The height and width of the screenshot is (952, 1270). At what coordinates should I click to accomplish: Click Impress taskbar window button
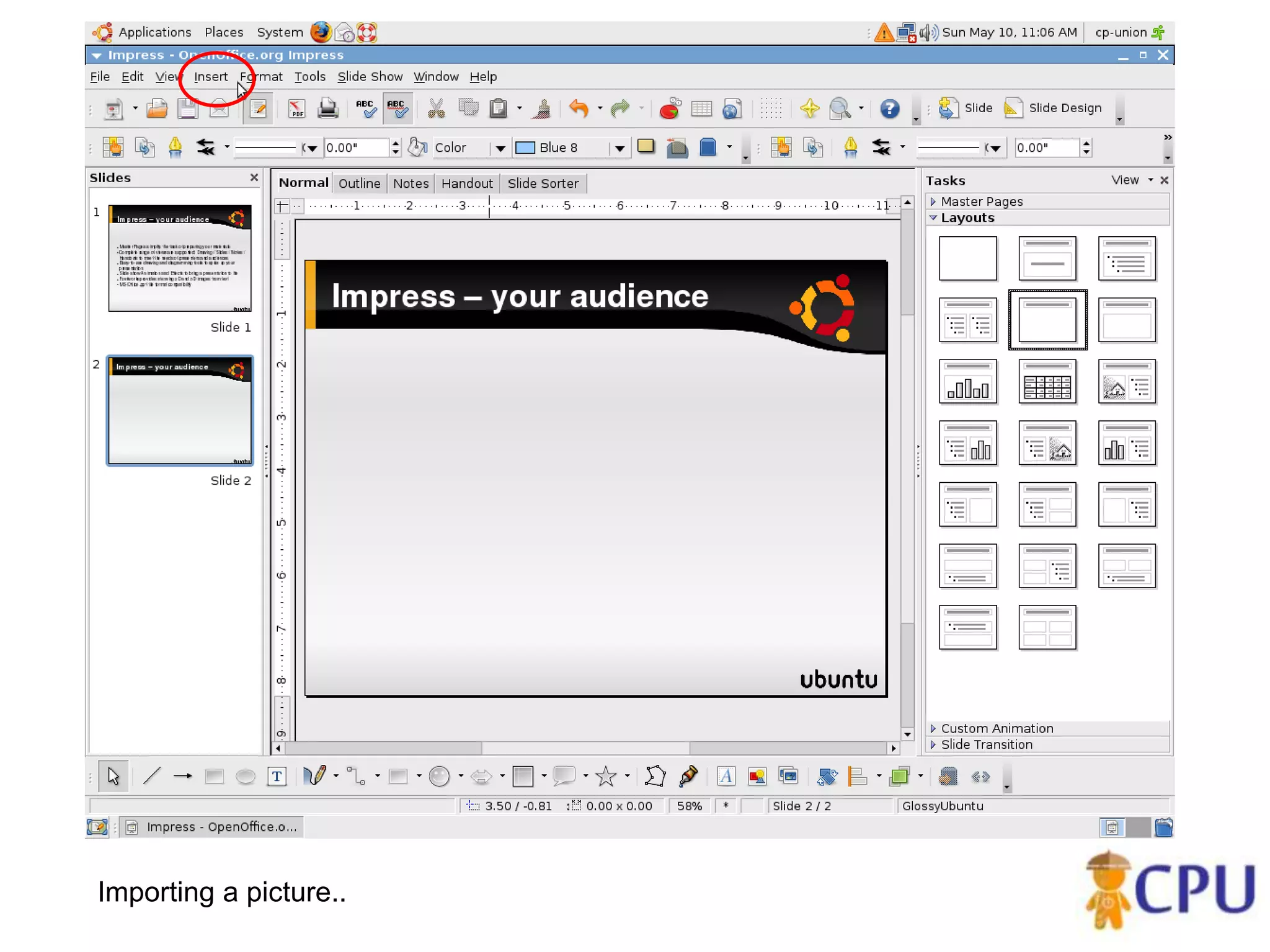point(211,827)
